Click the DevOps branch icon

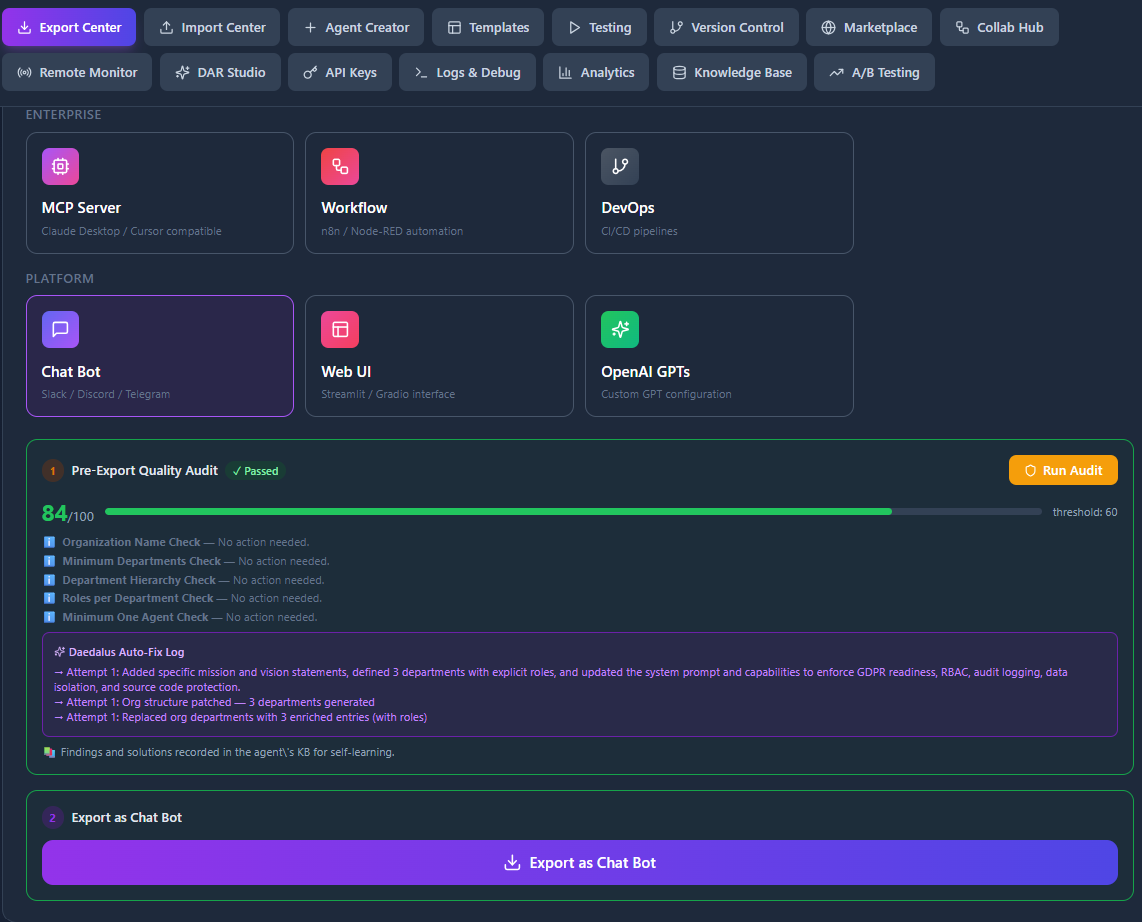coord(620,166)
